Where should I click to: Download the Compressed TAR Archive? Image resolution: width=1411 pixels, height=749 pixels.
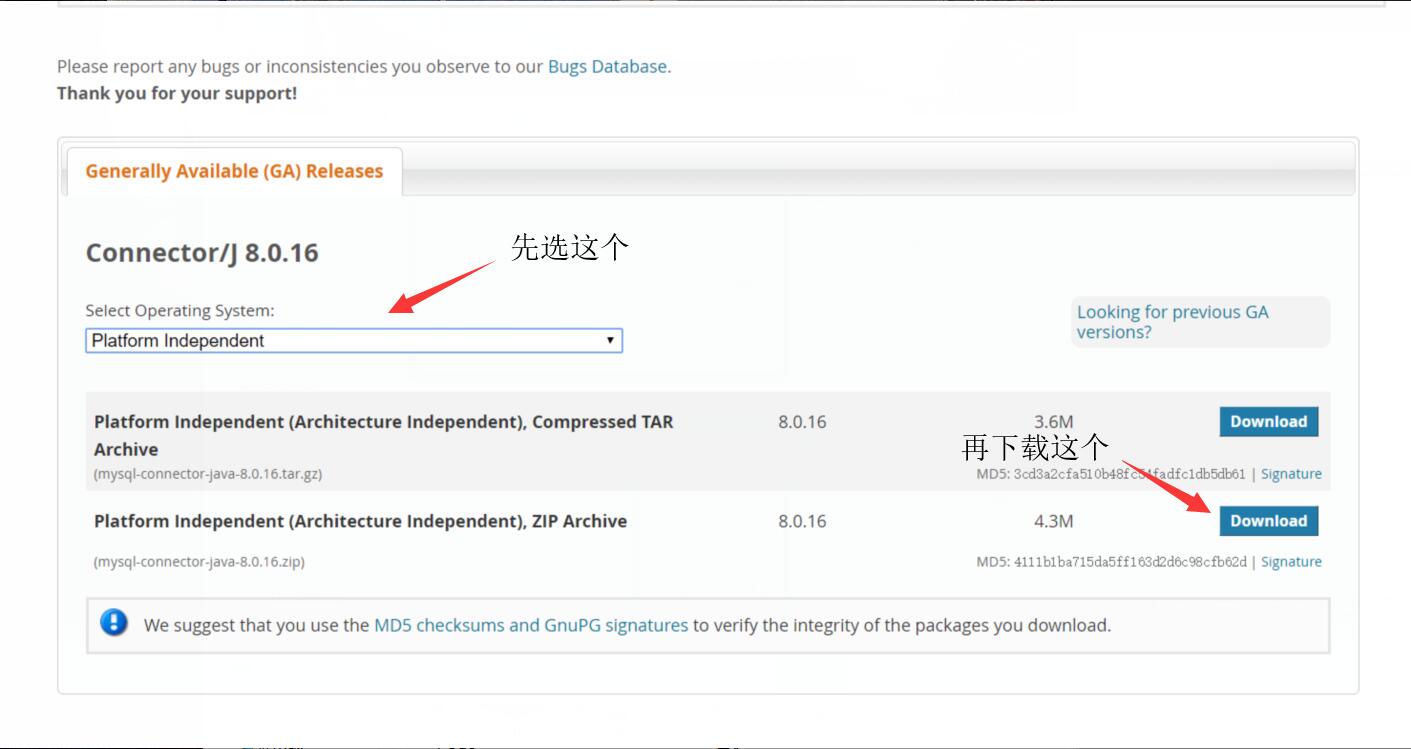coord(1268,421)
